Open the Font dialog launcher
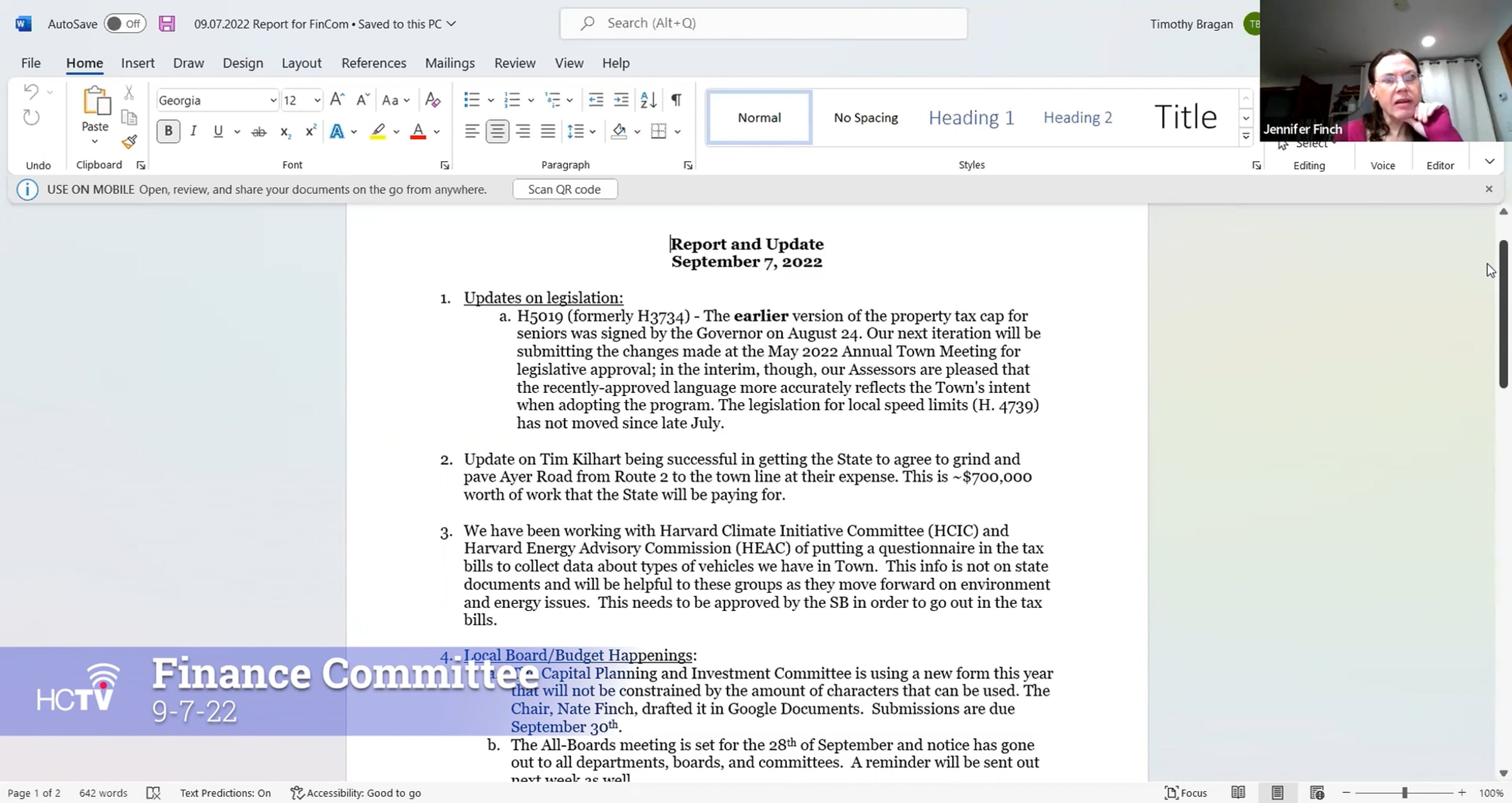The height and width of the screenshot is (803, 1512). [x=445, y=166]
